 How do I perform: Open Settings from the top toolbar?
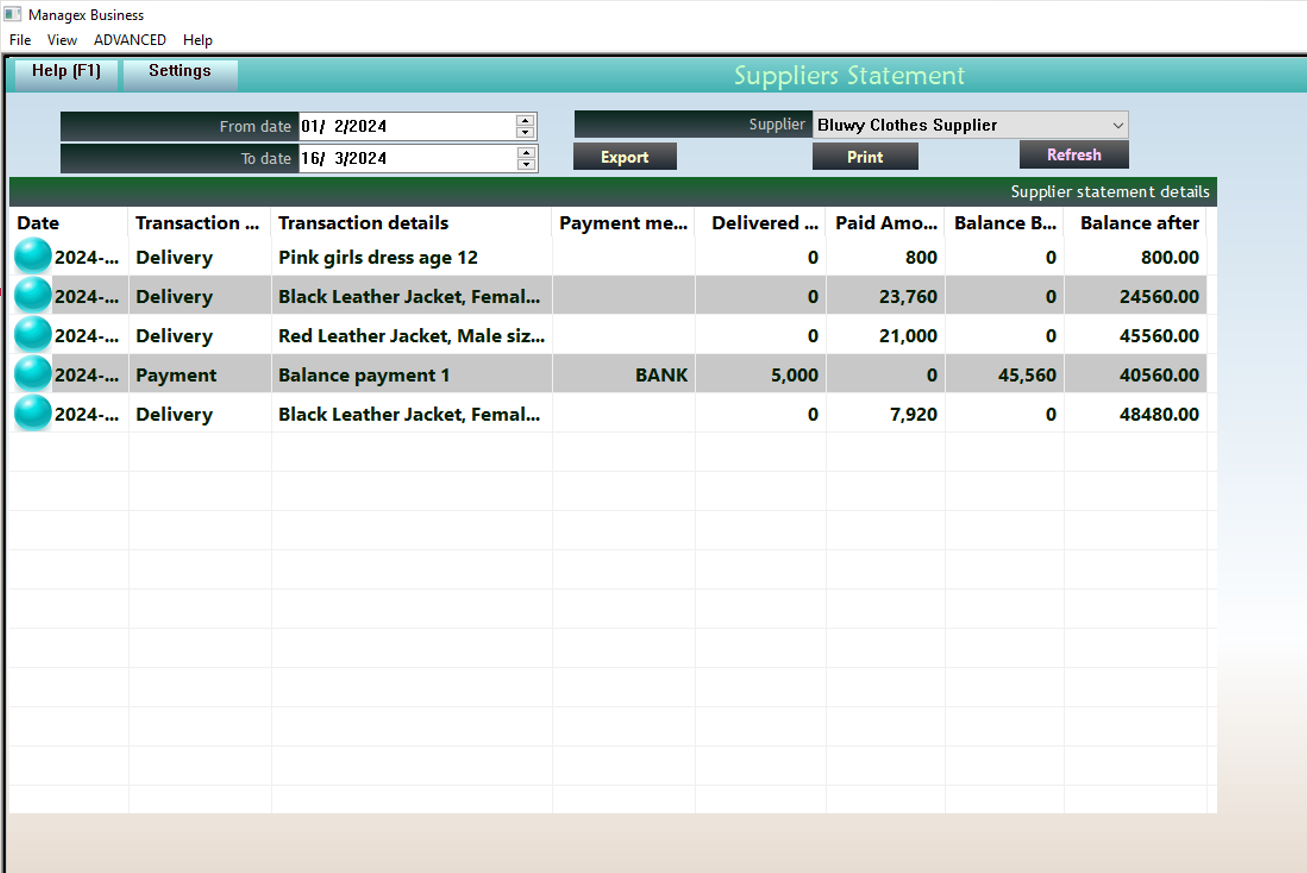pyautogui.click(x=180, y=72)
